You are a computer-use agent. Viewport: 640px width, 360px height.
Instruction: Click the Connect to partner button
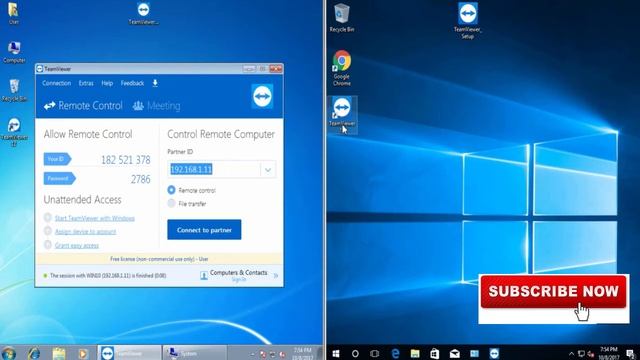point(204,230)
